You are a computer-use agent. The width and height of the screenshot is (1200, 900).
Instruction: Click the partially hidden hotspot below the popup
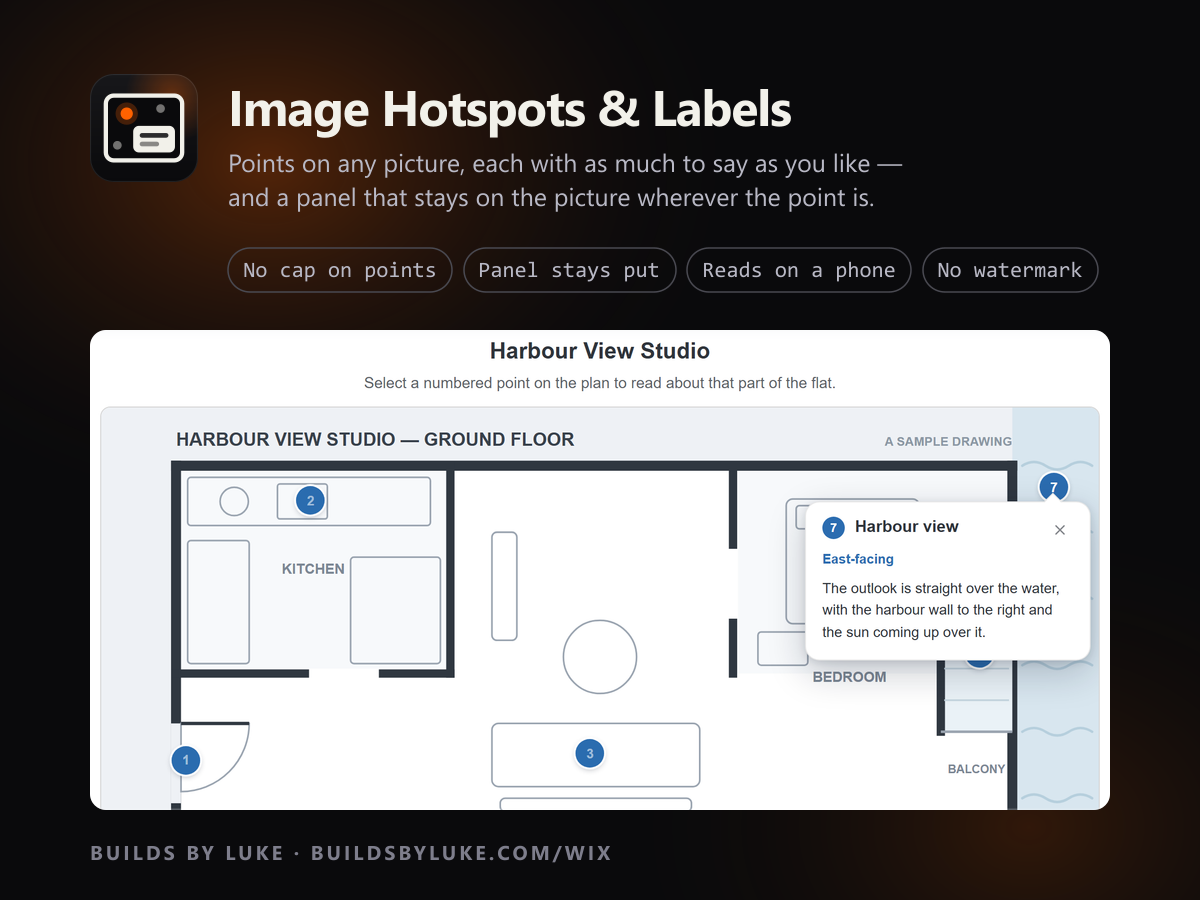[x=979, y=660]
